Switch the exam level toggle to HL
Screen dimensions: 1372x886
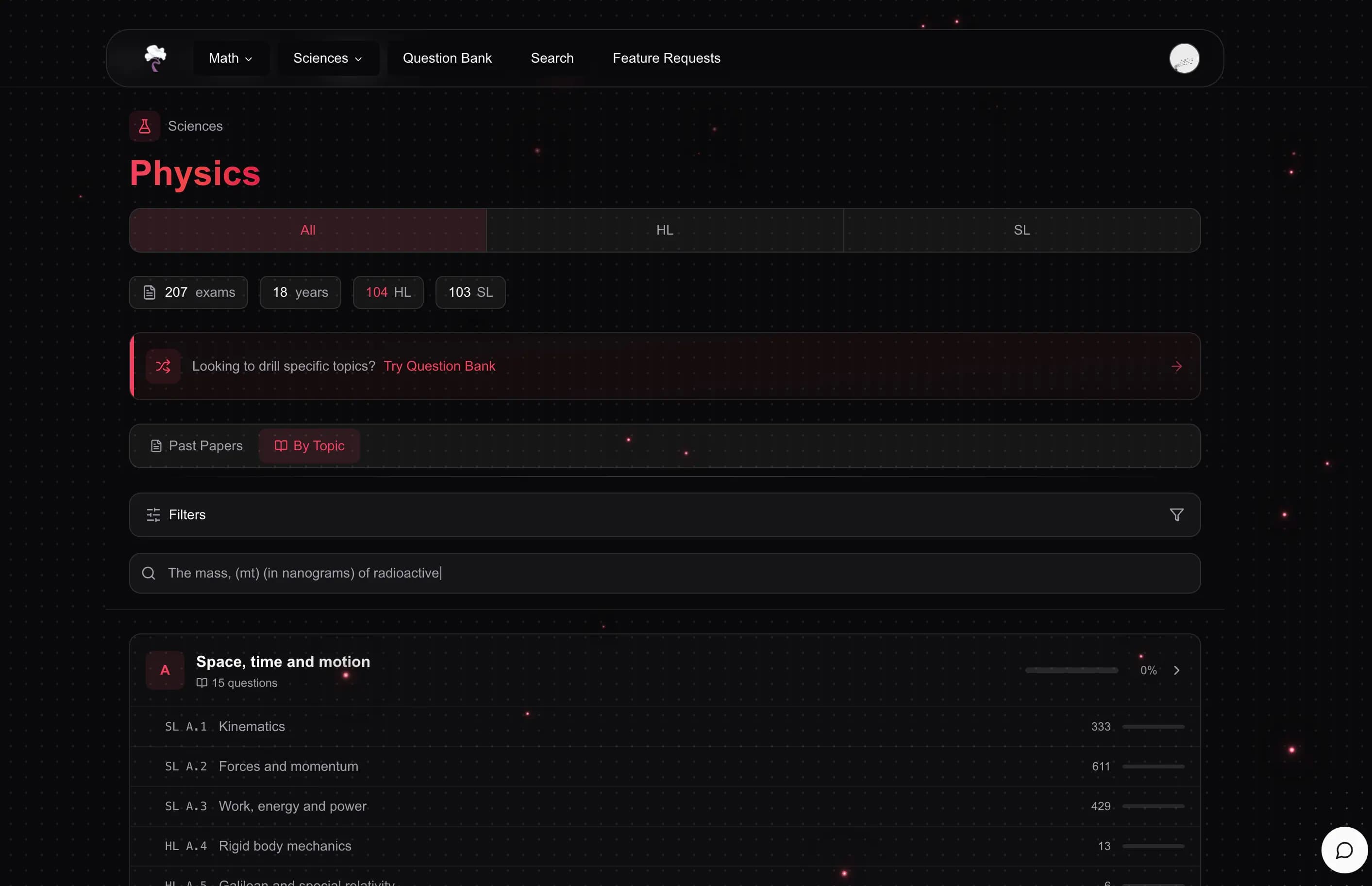(x=664, y=230)
